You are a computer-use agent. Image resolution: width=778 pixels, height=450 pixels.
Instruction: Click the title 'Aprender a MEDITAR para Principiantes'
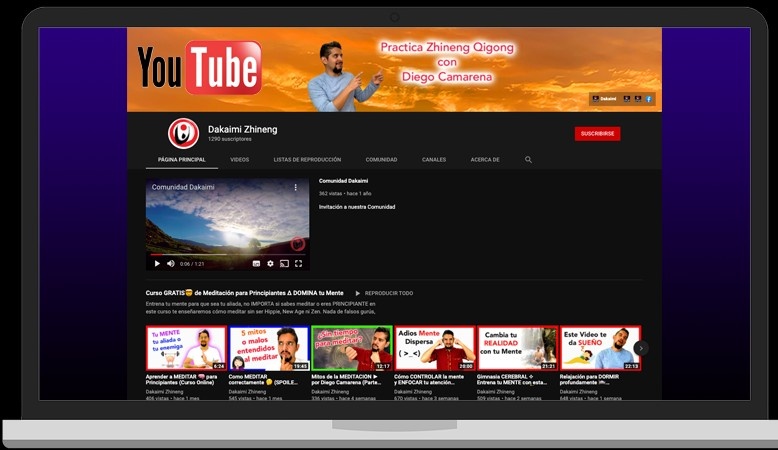coord(182,380)
